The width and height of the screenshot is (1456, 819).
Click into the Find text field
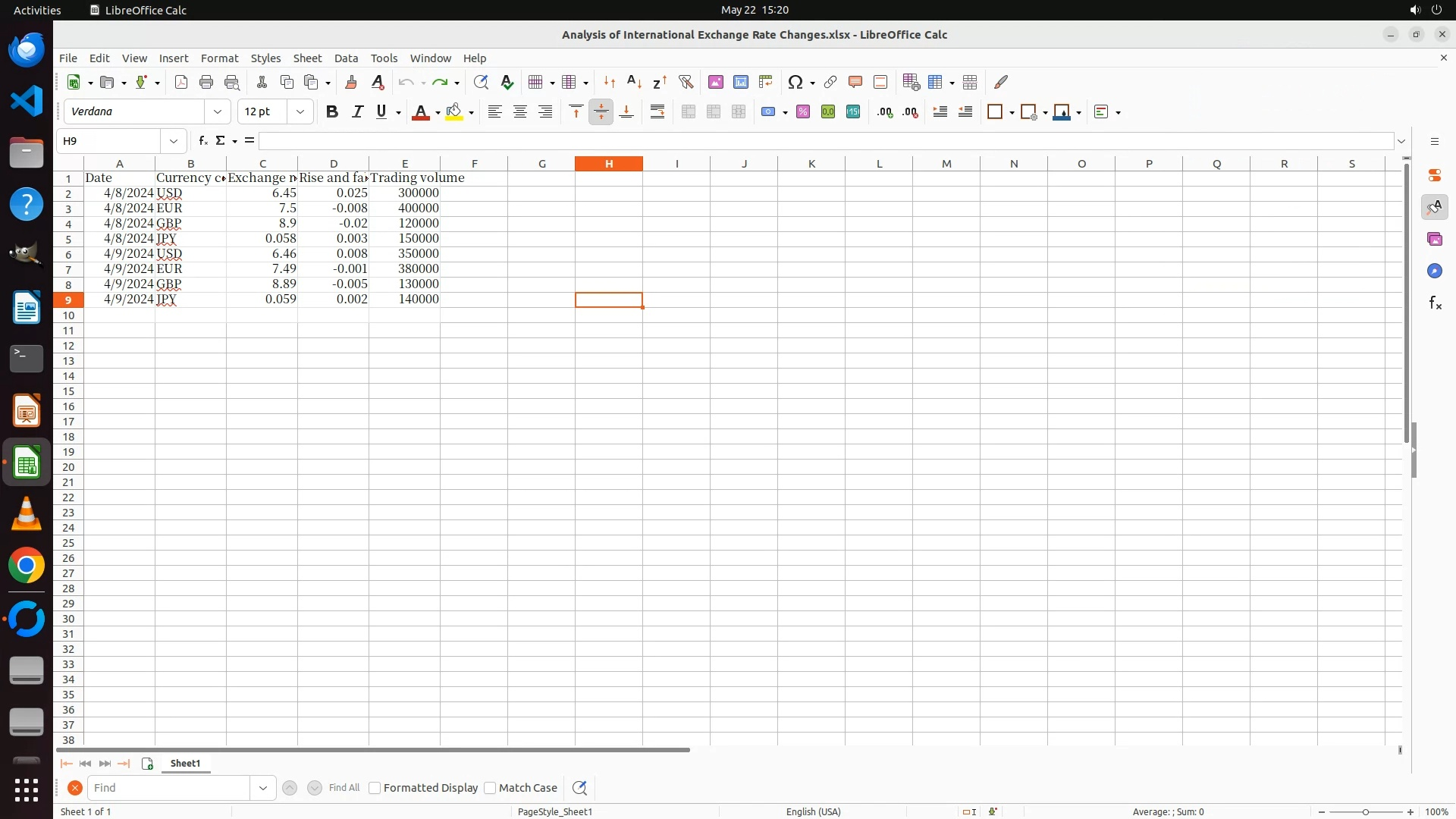(x=168, y=788)
